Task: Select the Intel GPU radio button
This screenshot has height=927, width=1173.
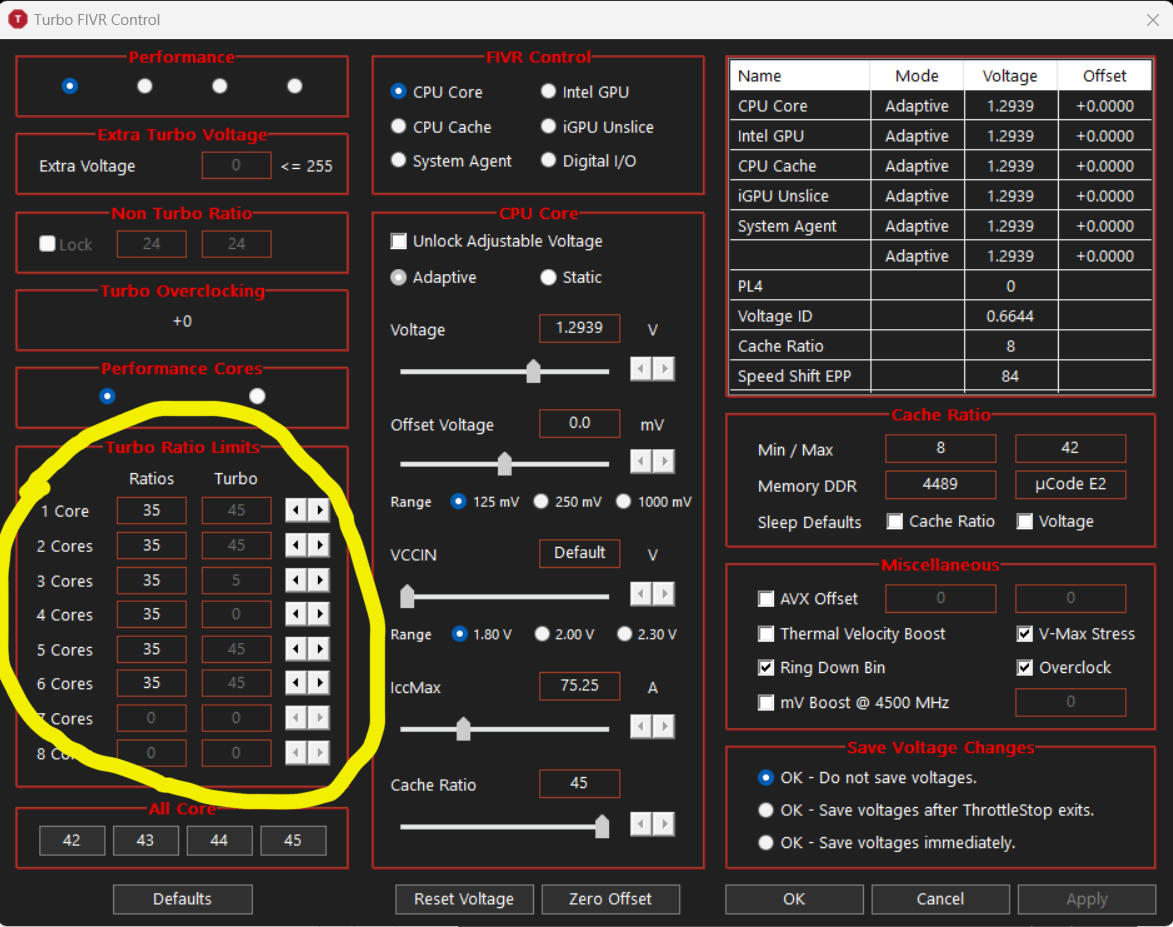Action: coord(548,91)
